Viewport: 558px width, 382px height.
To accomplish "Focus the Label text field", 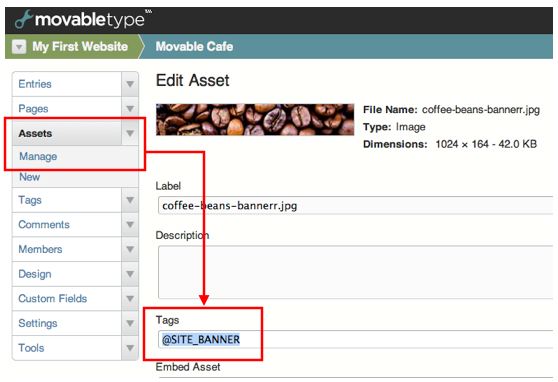I will [x=355, y=205].
